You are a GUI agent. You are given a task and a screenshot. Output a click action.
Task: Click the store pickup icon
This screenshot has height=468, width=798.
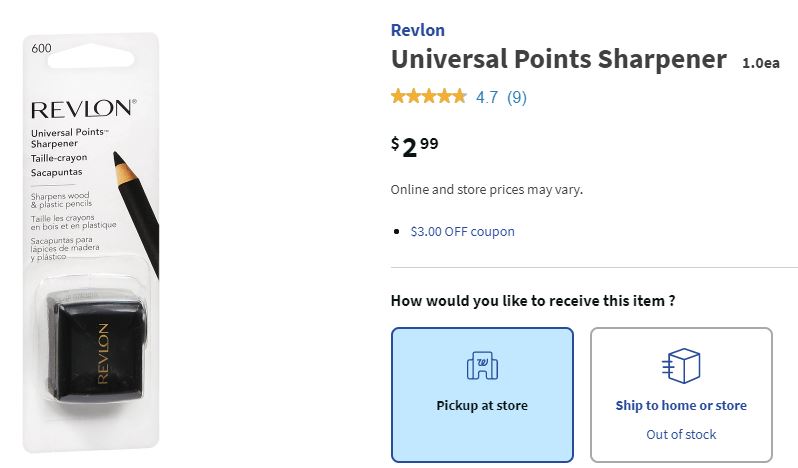point(482,366)
